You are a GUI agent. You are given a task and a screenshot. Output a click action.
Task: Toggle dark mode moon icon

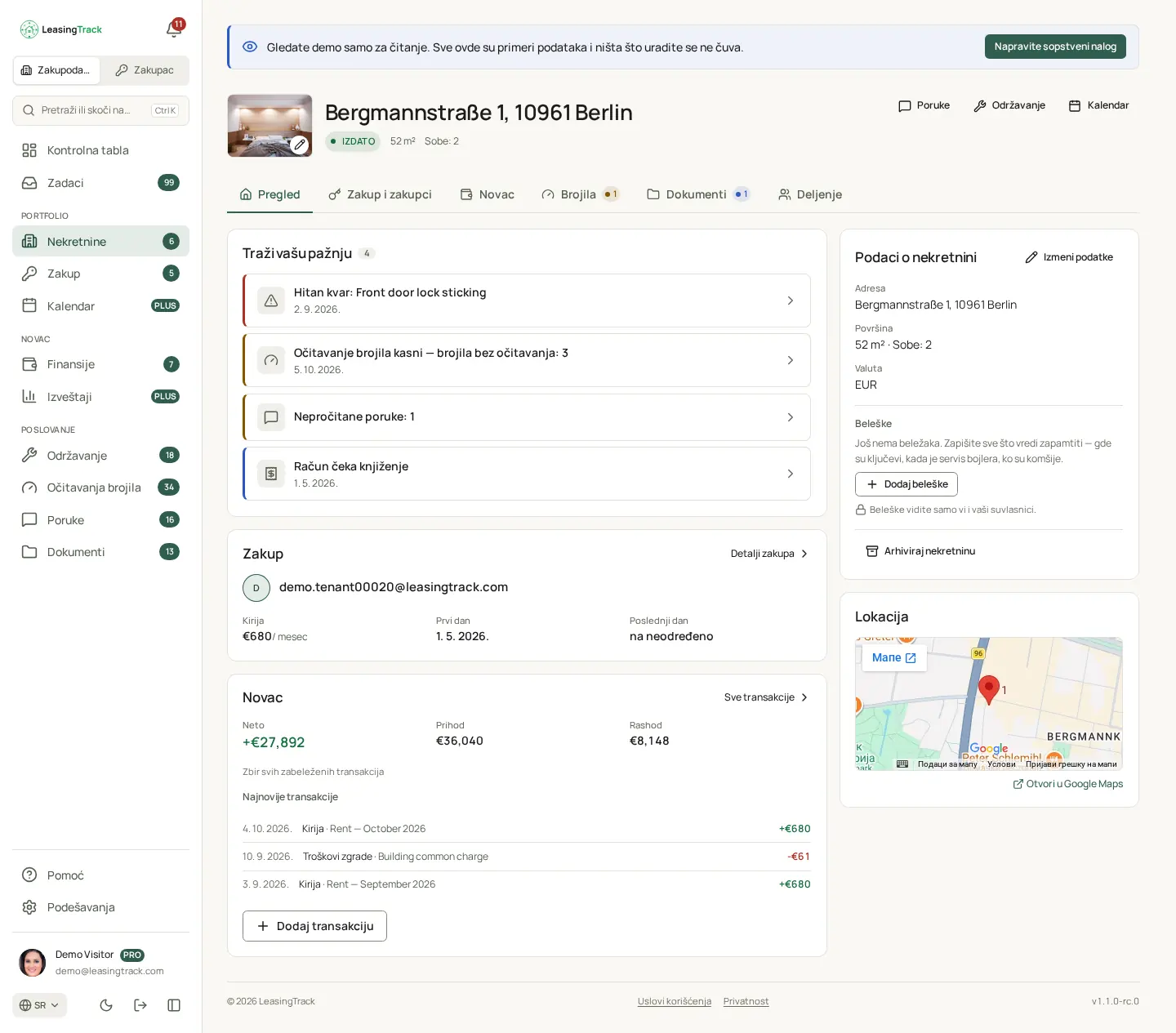(106, 1005)
